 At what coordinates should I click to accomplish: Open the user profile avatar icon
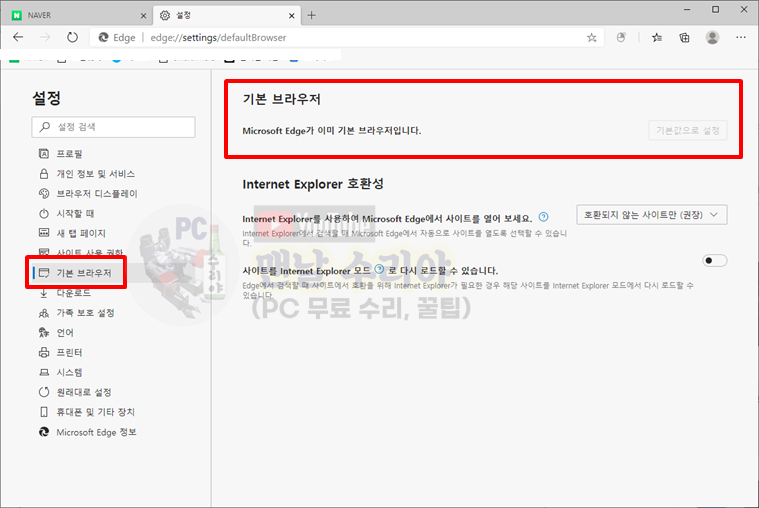[x=712, y=38]
